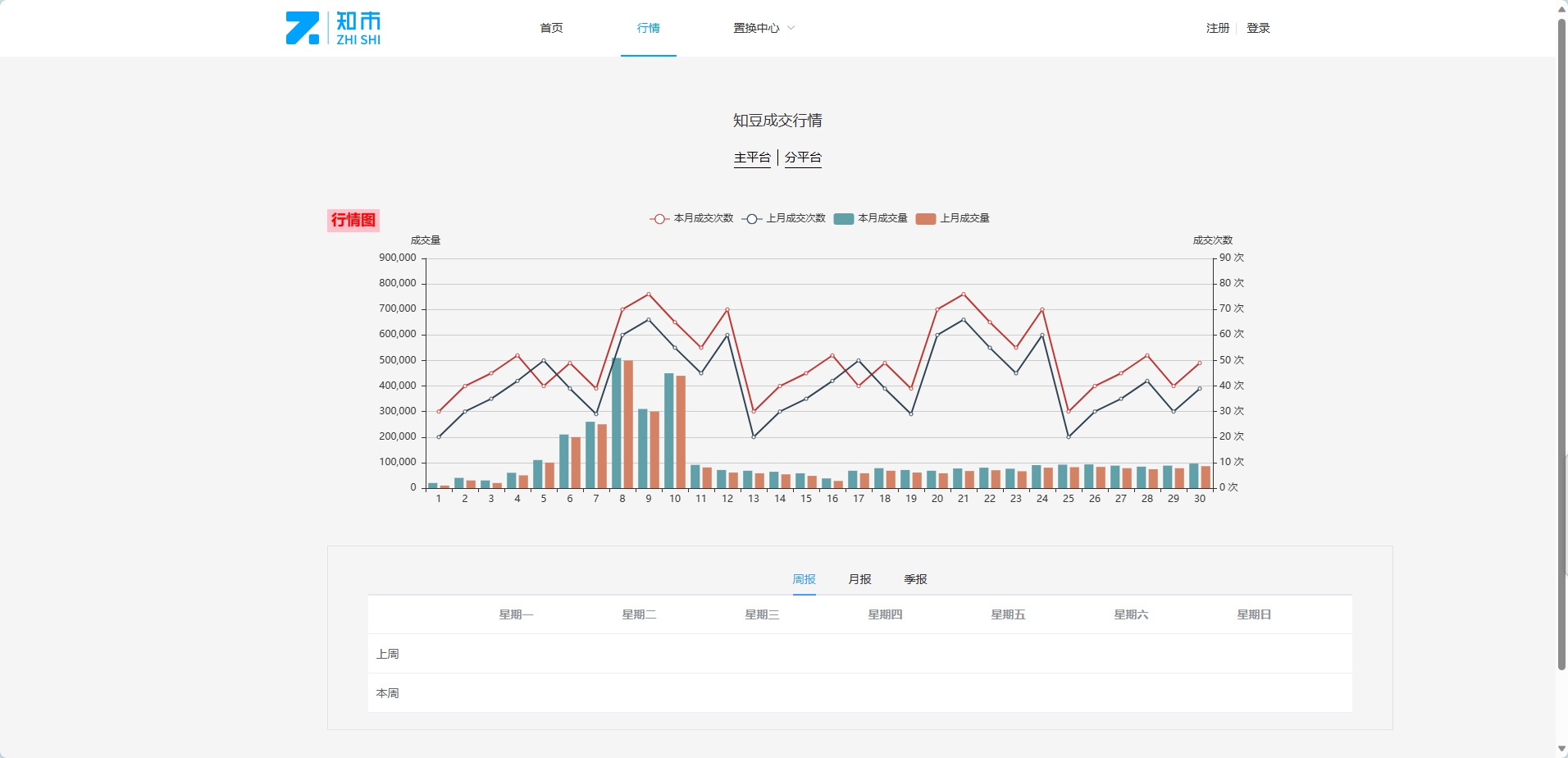Expand the 置换中心 dropdown menu
The height and width of the screenshot is (758, 1568).
coord(763,28)
